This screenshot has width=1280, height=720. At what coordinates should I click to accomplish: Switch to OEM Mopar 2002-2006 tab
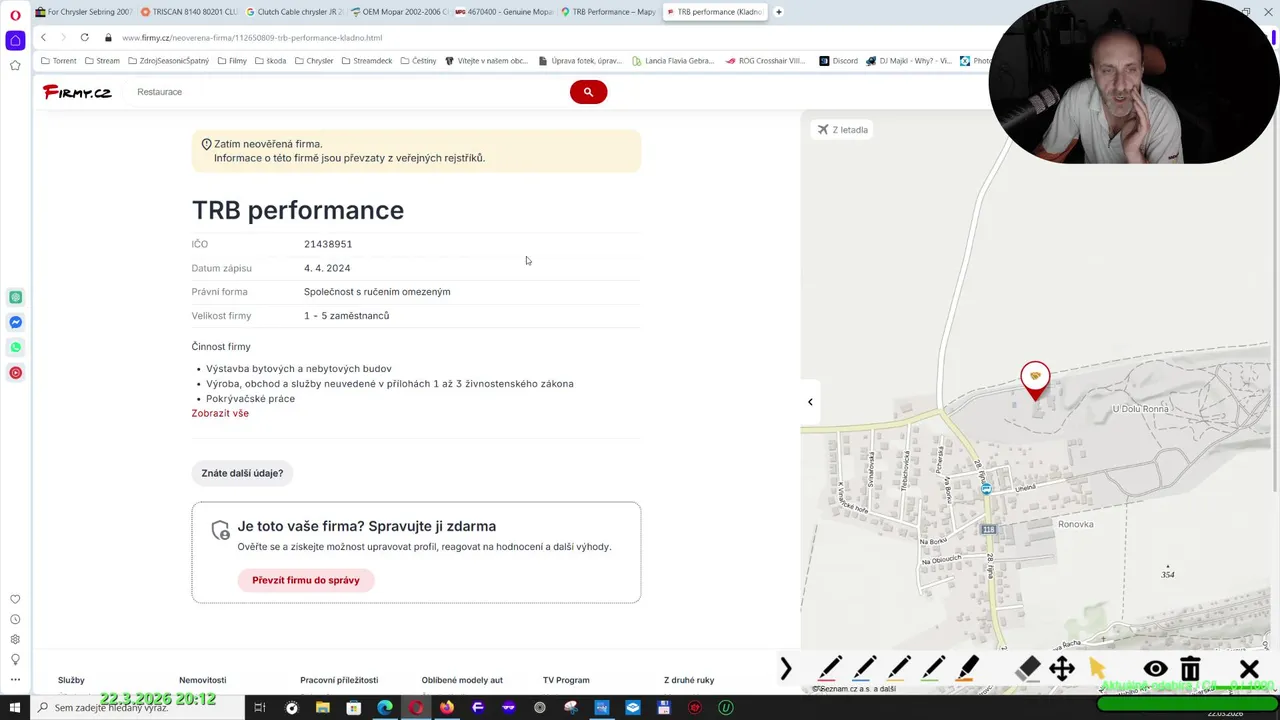pos(400,12)
